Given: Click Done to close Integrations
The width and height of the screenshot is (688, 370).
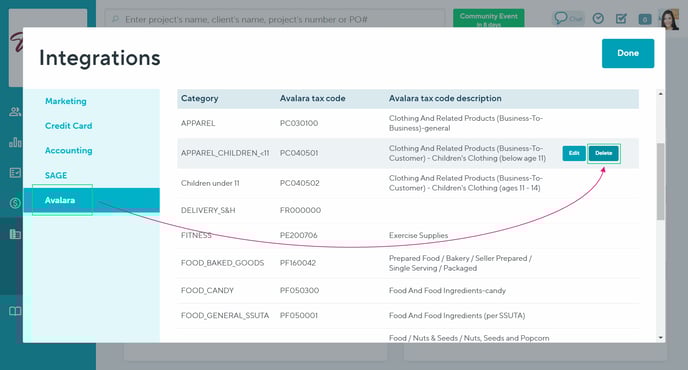Looking at the screenshot, I should pyautogui.click(x=628, y=53).
